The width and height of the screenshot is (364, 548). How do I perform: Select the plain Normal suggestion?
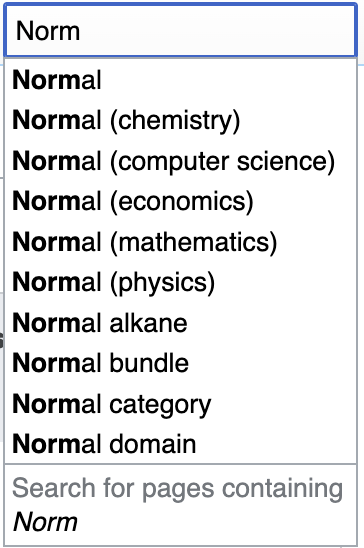[x=181, y=80]
